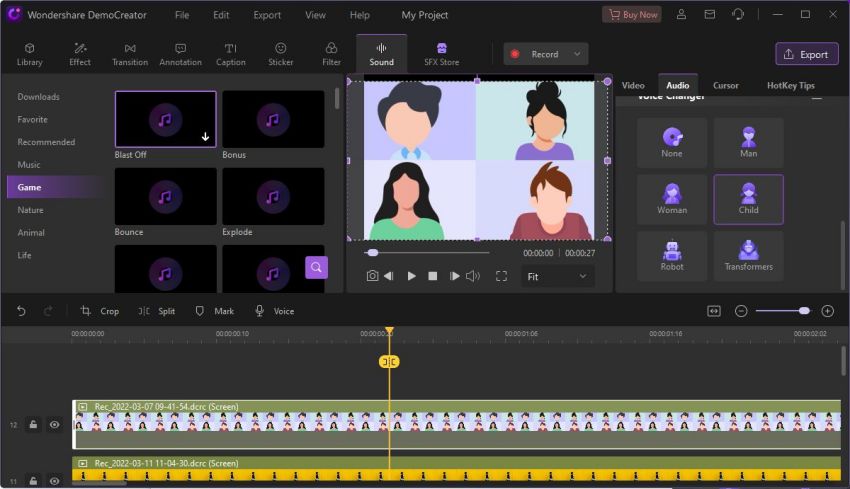
Task: Open the messages mail icon
Action: coord(710,15)
